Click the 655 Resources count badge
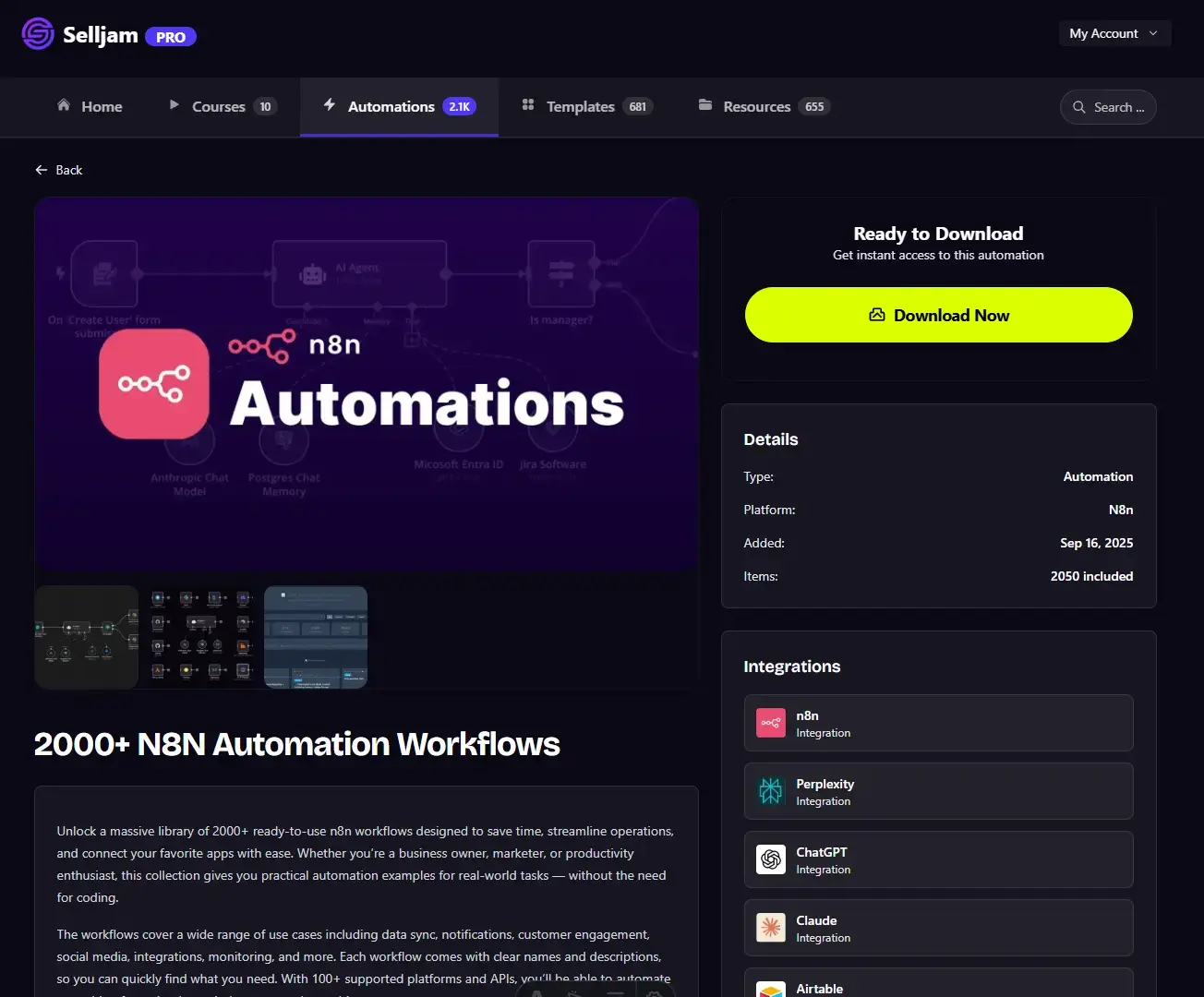 click(x=814, y=106)
